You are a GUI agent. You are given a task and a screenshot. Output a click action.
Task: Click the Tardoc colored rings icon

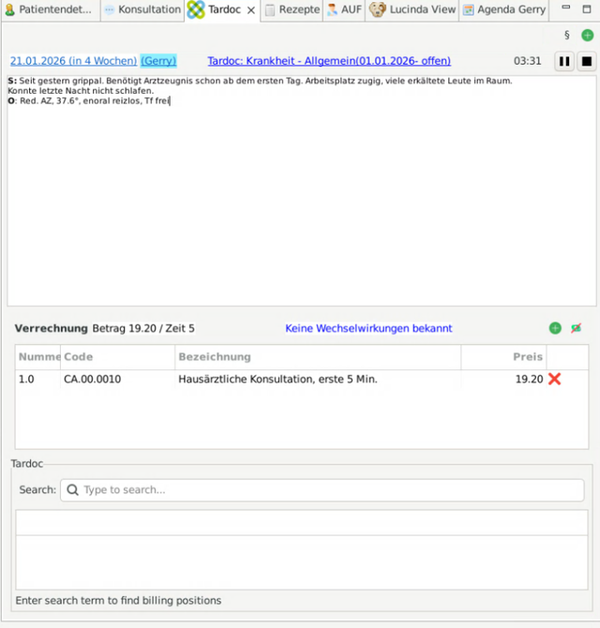[195, 10]
